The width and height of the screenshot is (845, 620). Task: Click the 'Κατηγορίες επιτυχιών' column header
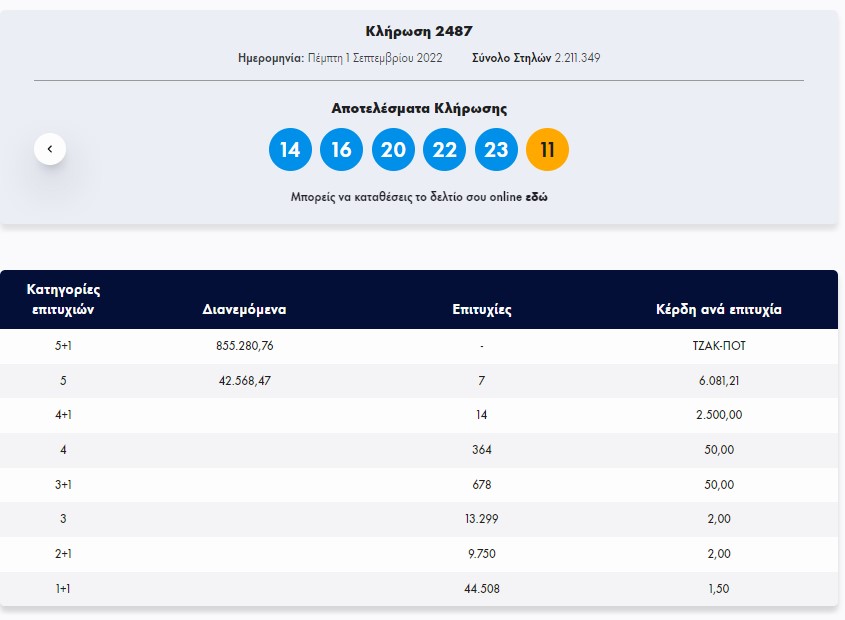(x=63, y=299)
